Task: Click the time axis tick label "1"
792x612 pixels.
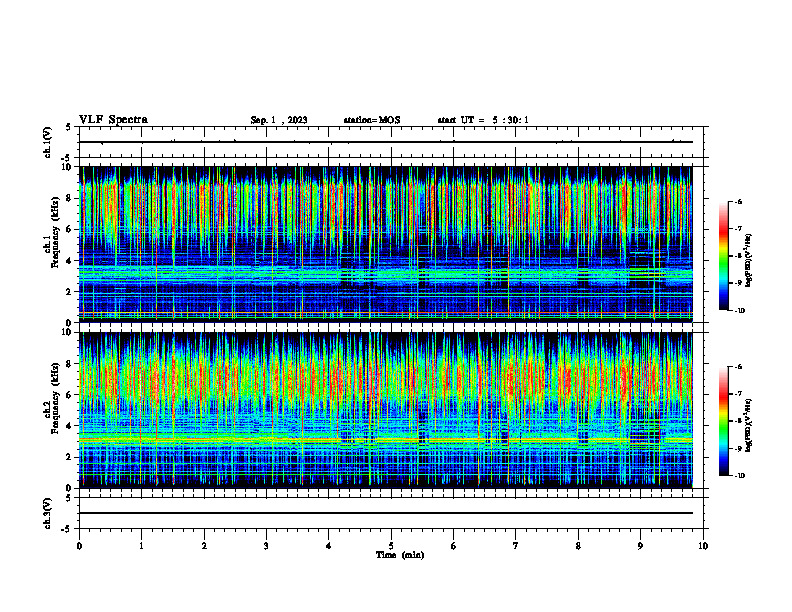Action: coord(141,546)
